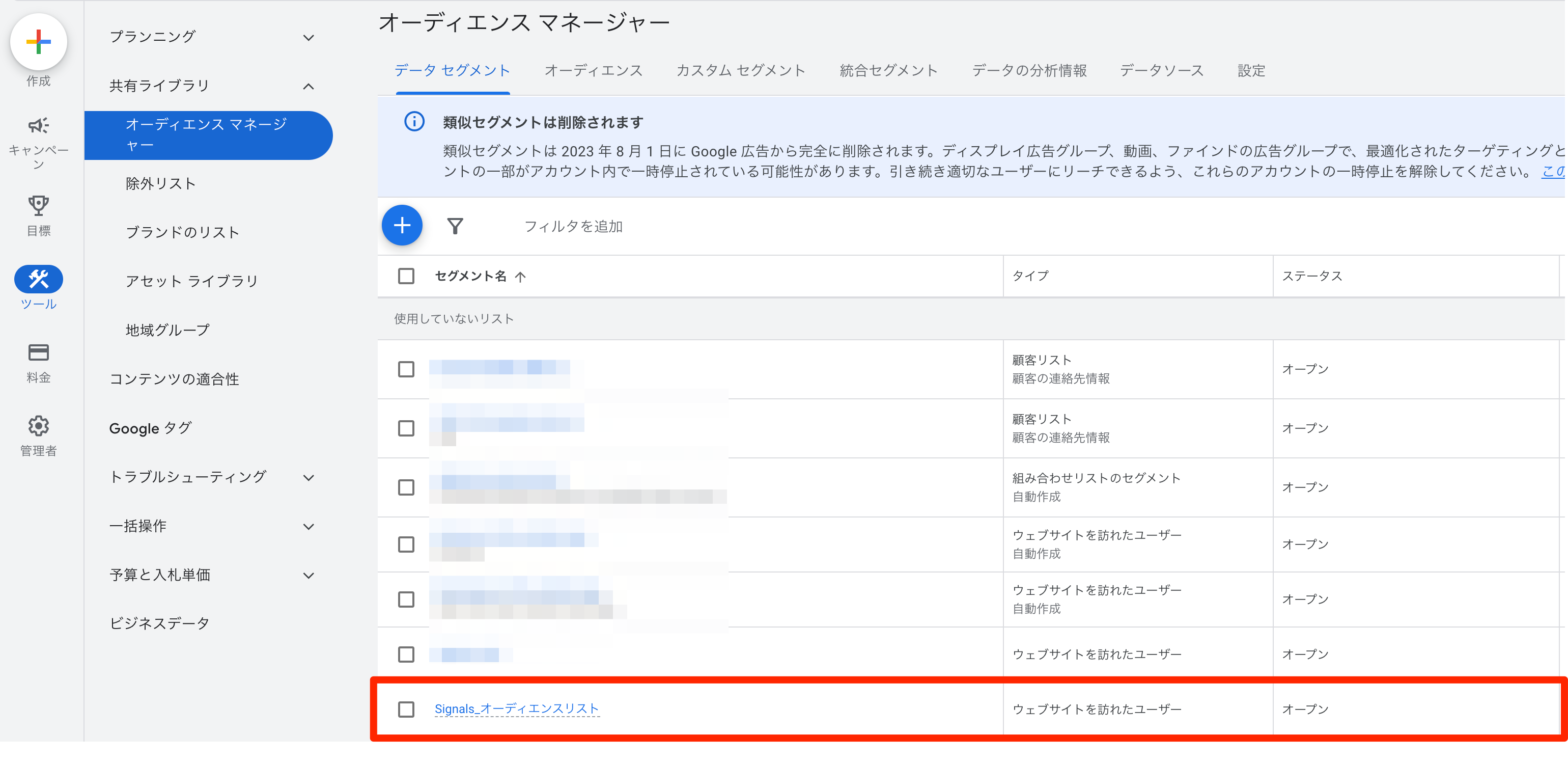Switch to the オーディエンス tab
Screen dimensions: 1568x763
pyautogui.click(x=594, y=71)
